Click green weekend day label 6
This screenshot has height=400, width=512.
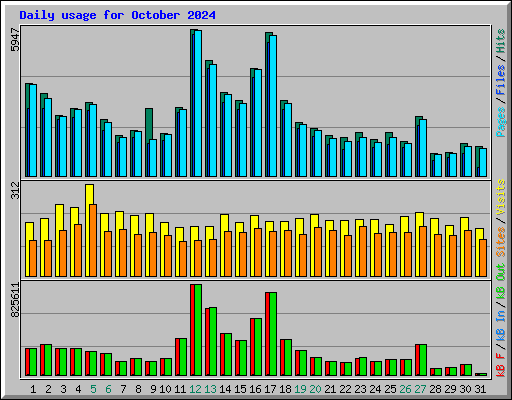tap(108, 389)
